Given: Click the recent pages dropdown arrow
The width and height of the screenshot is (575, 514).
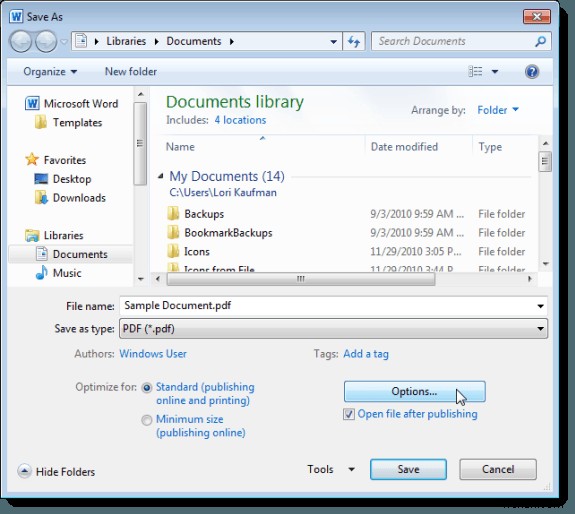Looking at the screenshot, I should 64,41.
